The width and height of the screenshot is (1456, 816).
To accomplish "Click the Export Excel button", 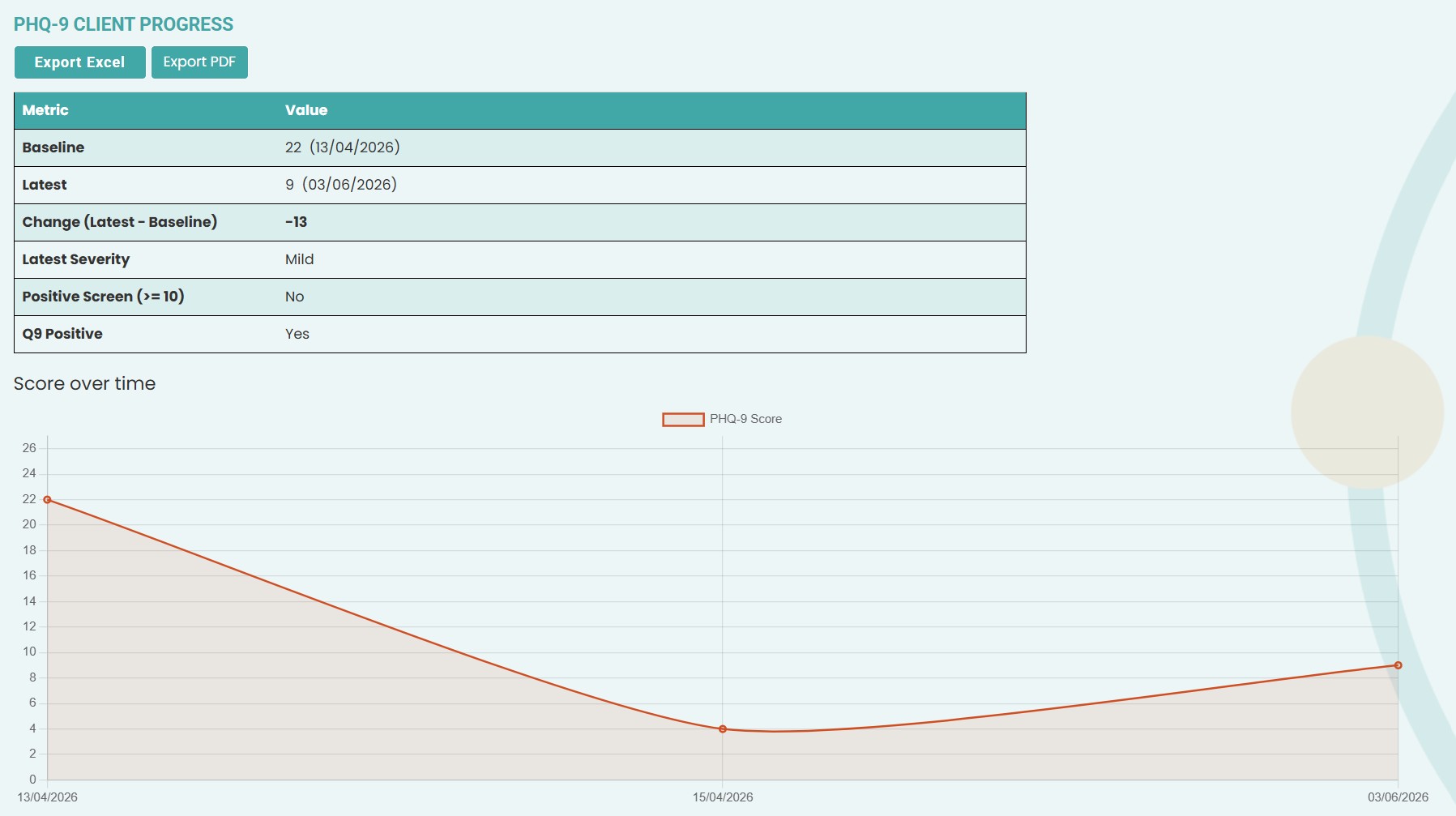I will tap(79, 62).
